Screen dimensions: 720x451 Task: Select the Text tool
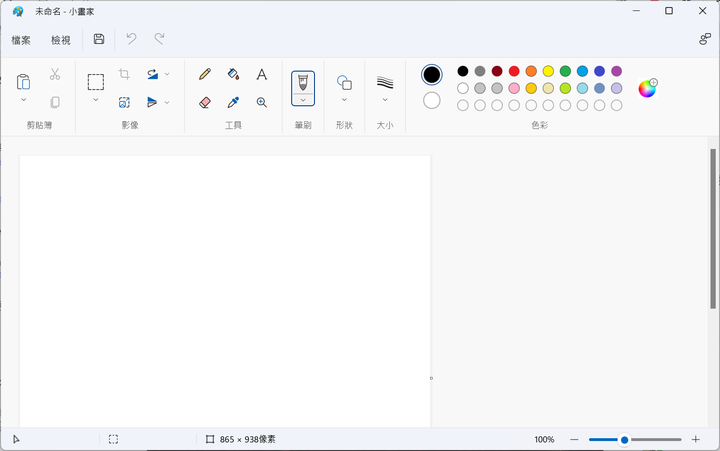coord(262,74)
